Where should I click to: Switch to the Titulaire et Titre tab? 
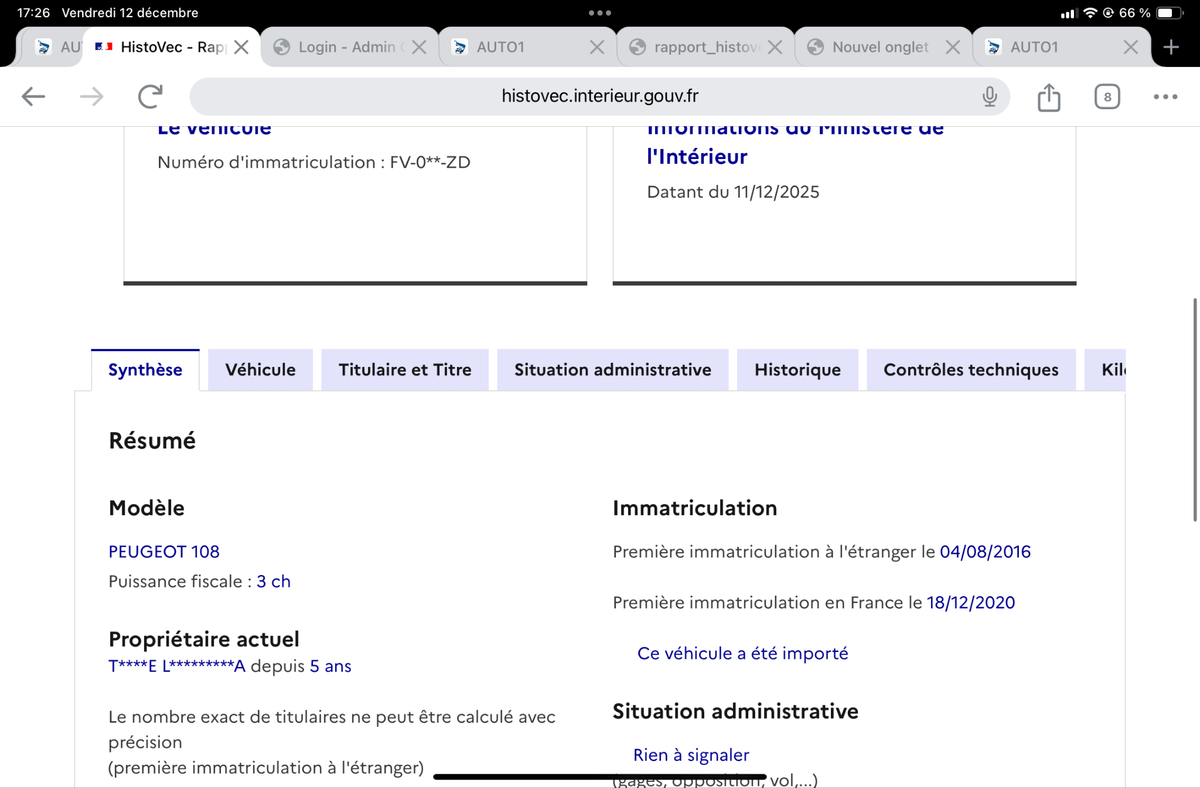[x=404, y=369]
